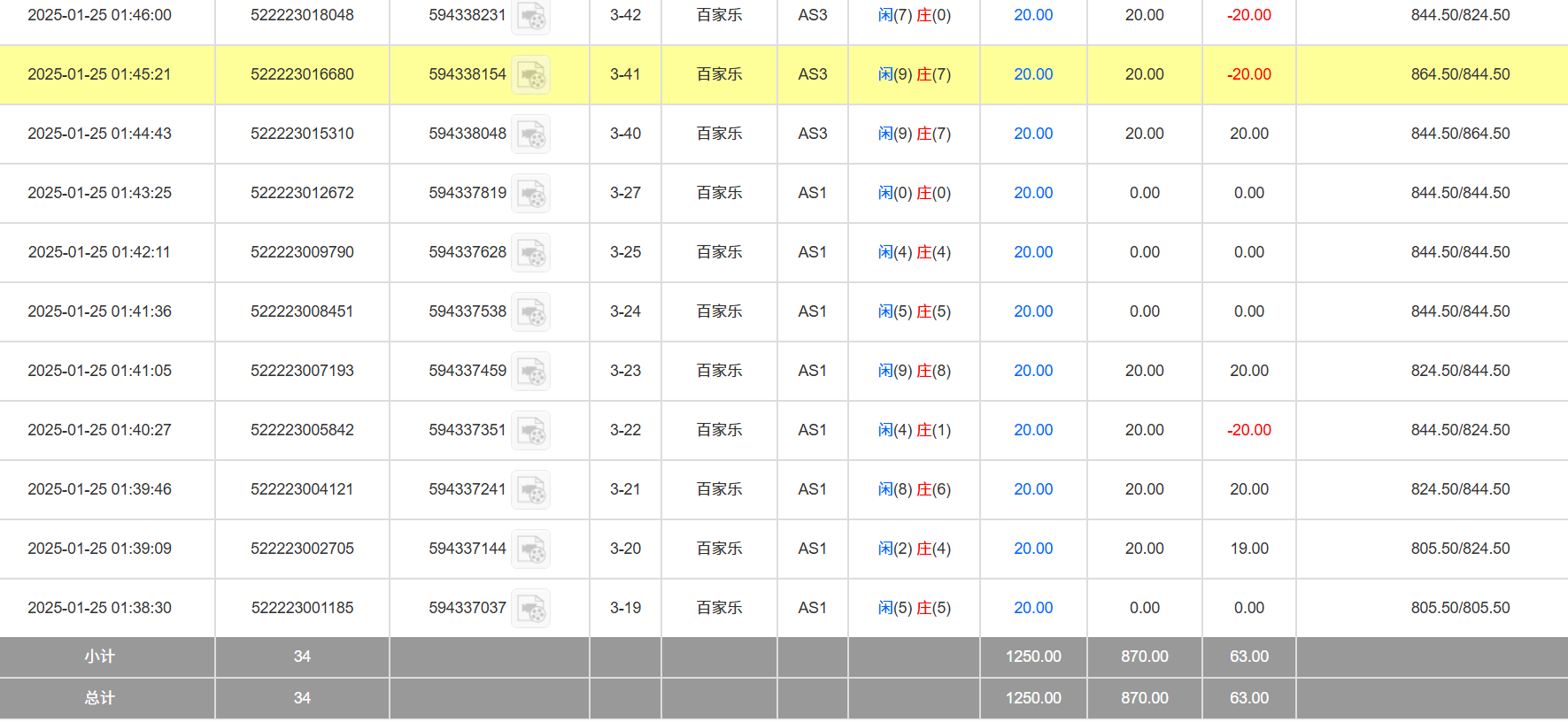Click replay icon for round 594337351

pos(531,431)
